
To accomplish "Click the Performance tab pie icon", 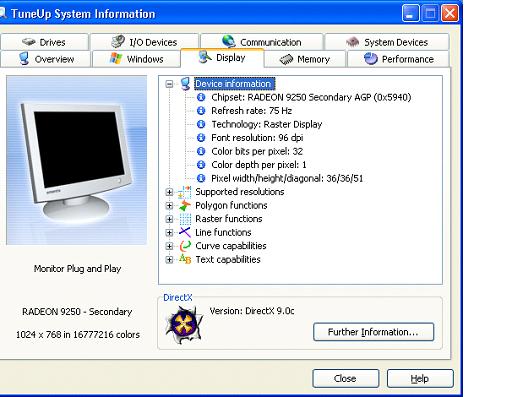I will click(x=371, y=59).
